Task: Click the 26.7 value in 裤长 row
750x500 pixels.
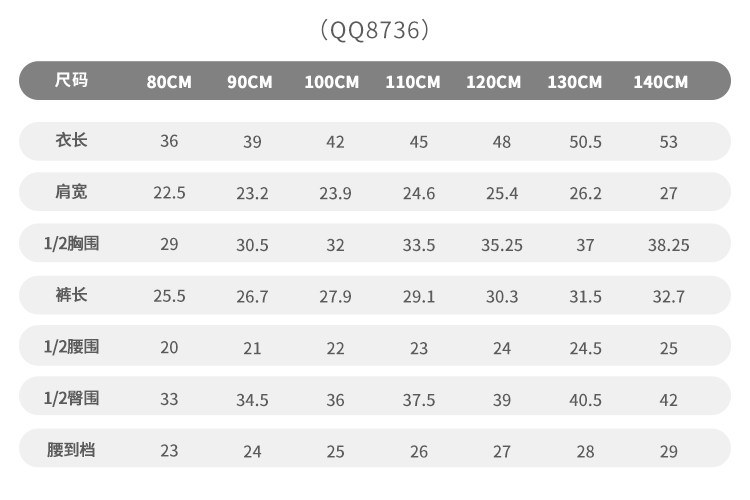Action: (252, 297)
